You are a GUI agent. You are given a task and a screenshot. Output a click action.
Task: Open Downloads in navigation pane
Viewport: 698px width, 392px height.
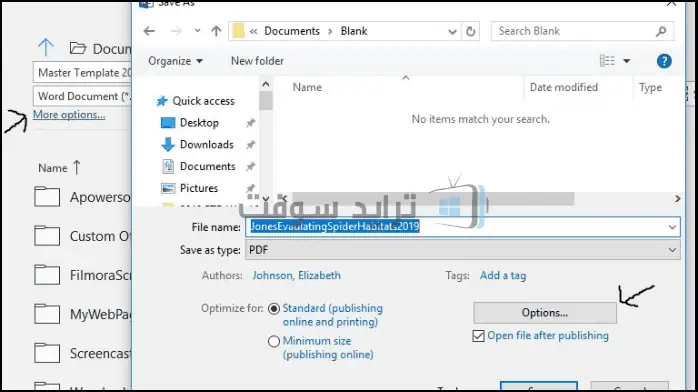click(197, 145)
